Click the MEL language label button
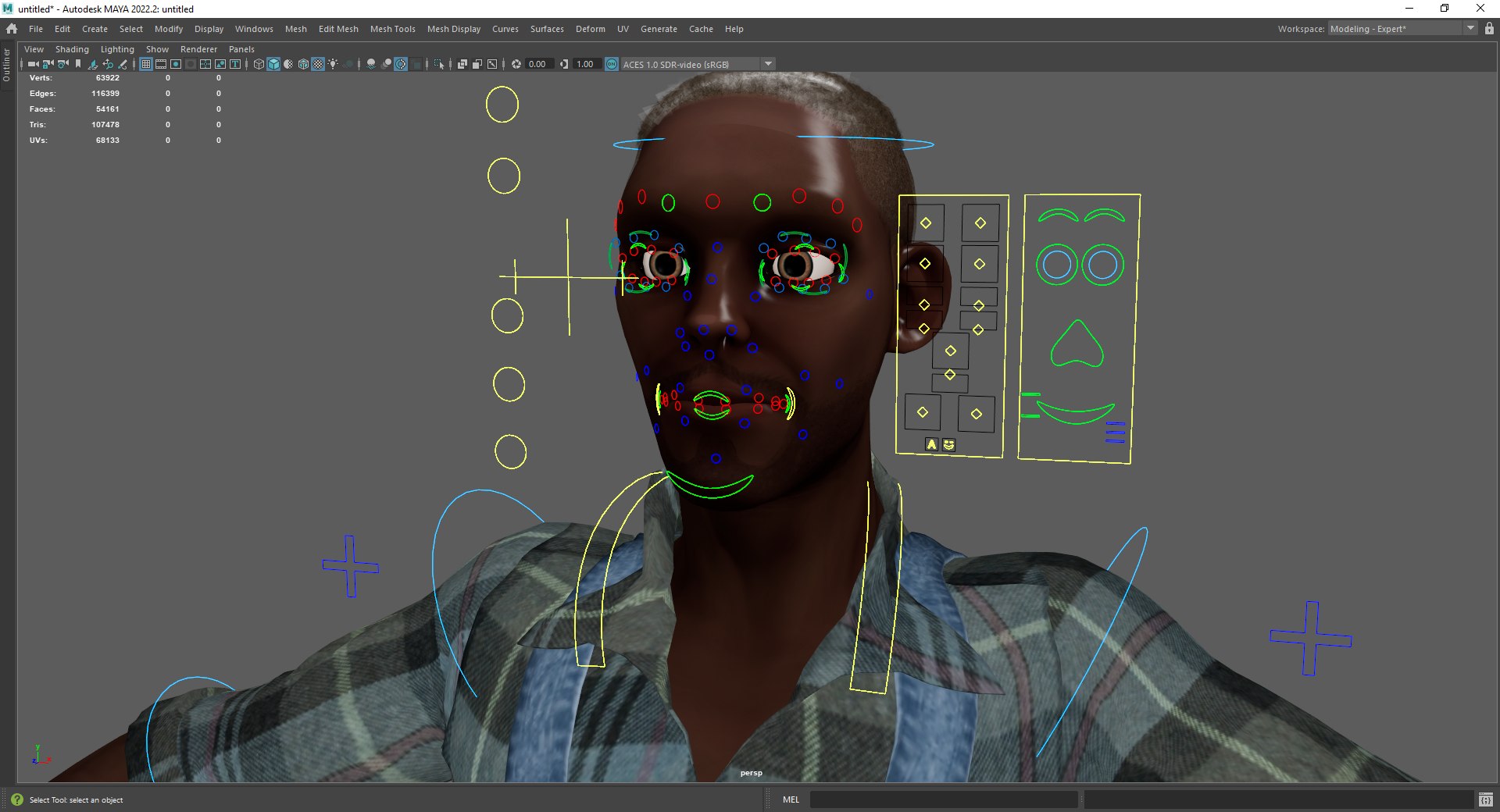The image size is (1500, 812). [791, 800]
